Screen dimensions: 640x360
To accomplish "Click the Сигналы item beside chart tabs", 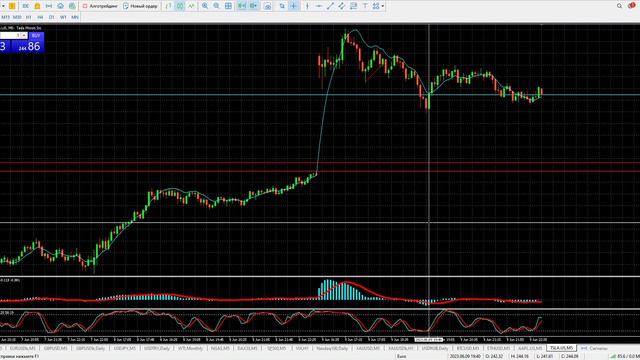I will pos(594,348).
